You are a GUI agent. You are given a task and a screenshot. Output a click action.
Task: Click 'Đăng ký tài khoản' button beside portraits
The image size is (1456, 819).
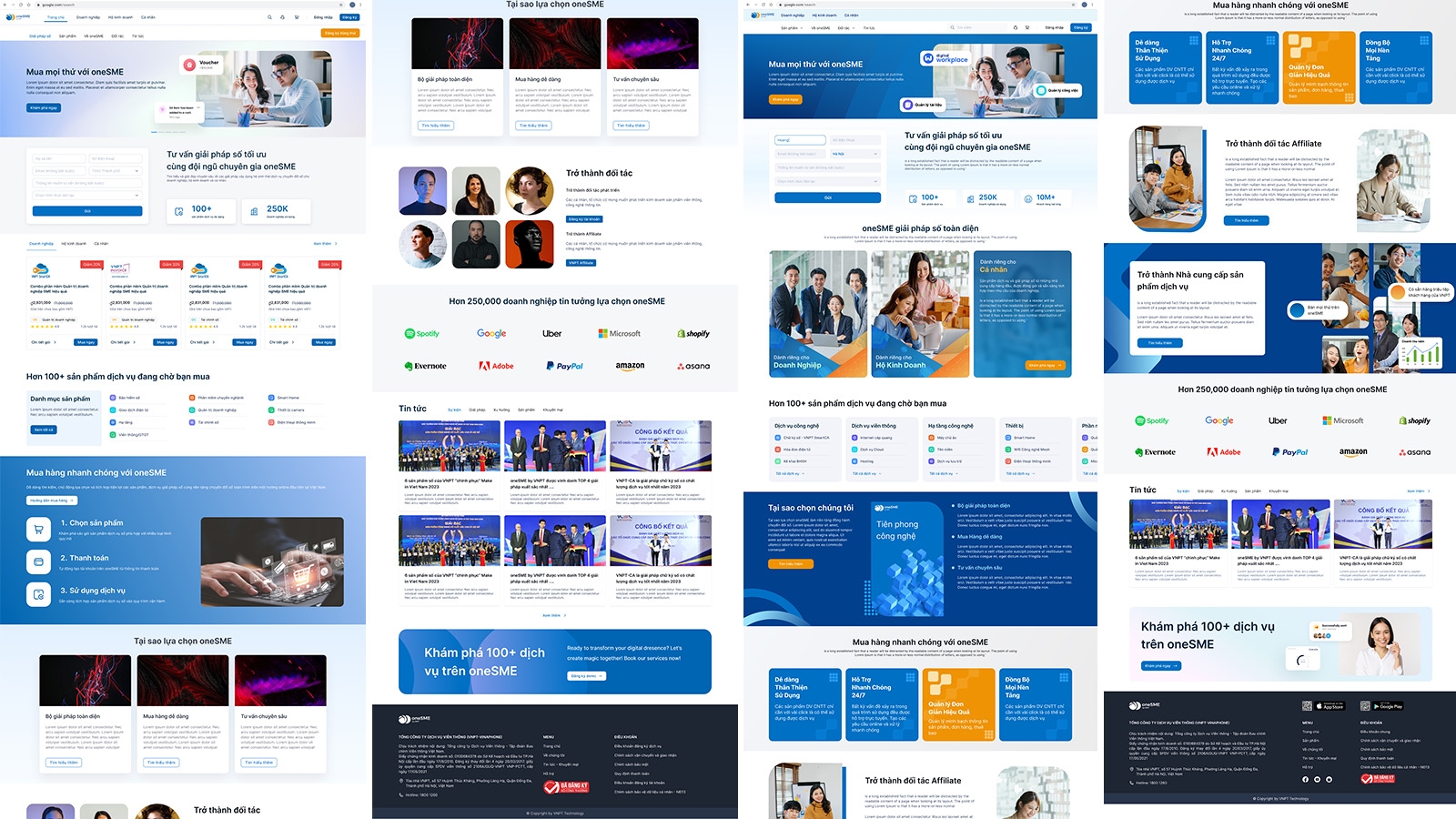[x=584, y=219]
